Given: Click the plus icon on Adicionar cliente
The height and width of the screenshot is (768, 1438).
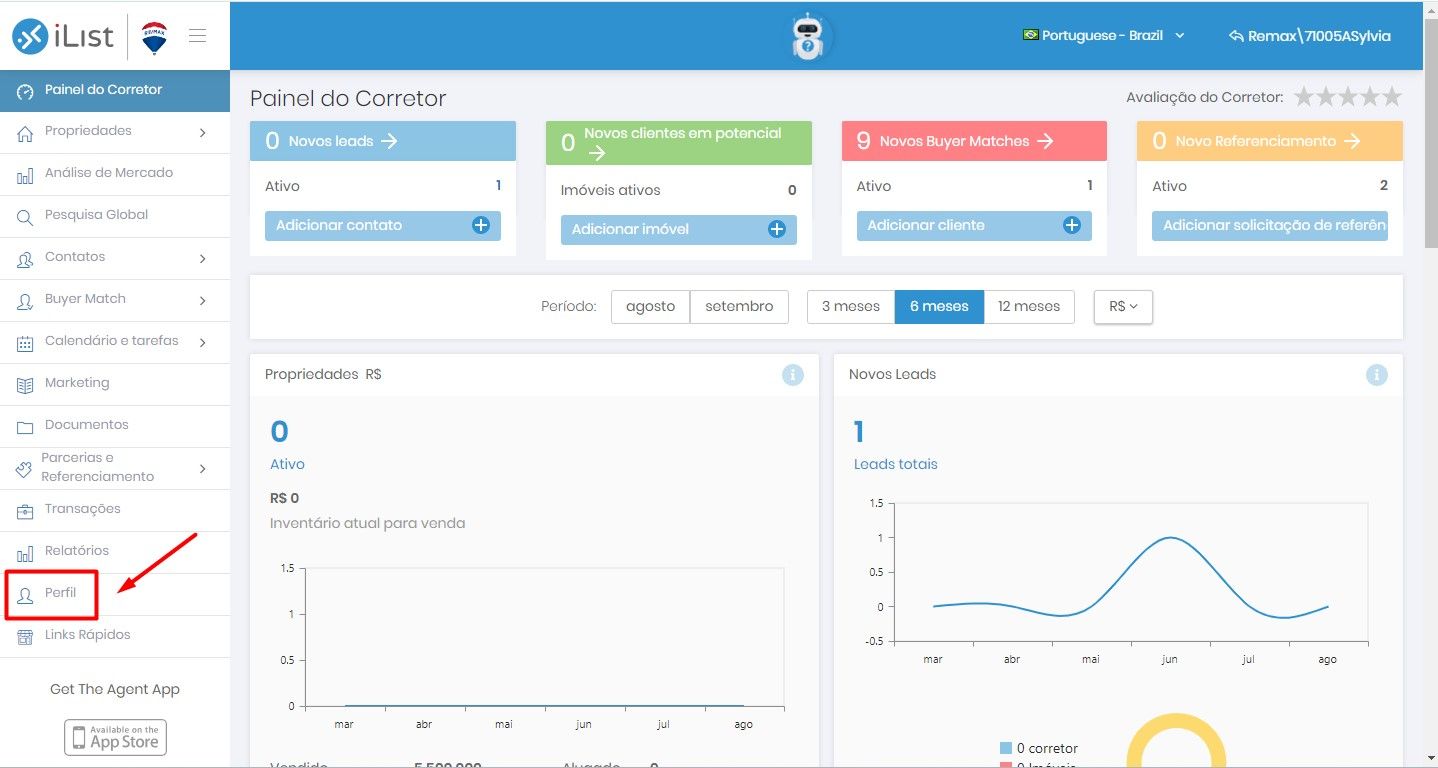Looking at the screenshot, I should pyautogui.click(x=1072, y=225).
